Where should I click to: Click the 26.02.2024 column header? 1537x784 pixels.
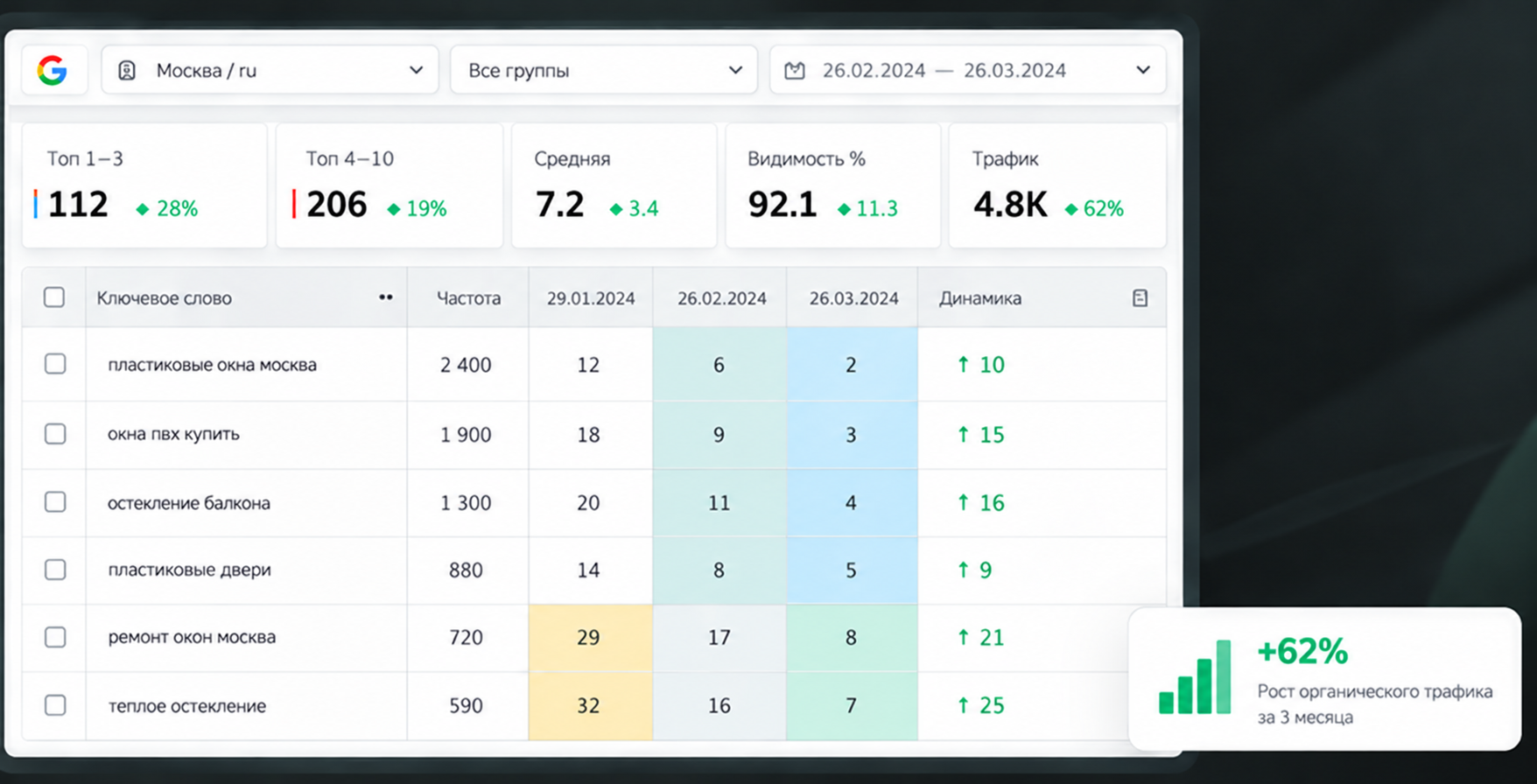click(x=721, y=298)
